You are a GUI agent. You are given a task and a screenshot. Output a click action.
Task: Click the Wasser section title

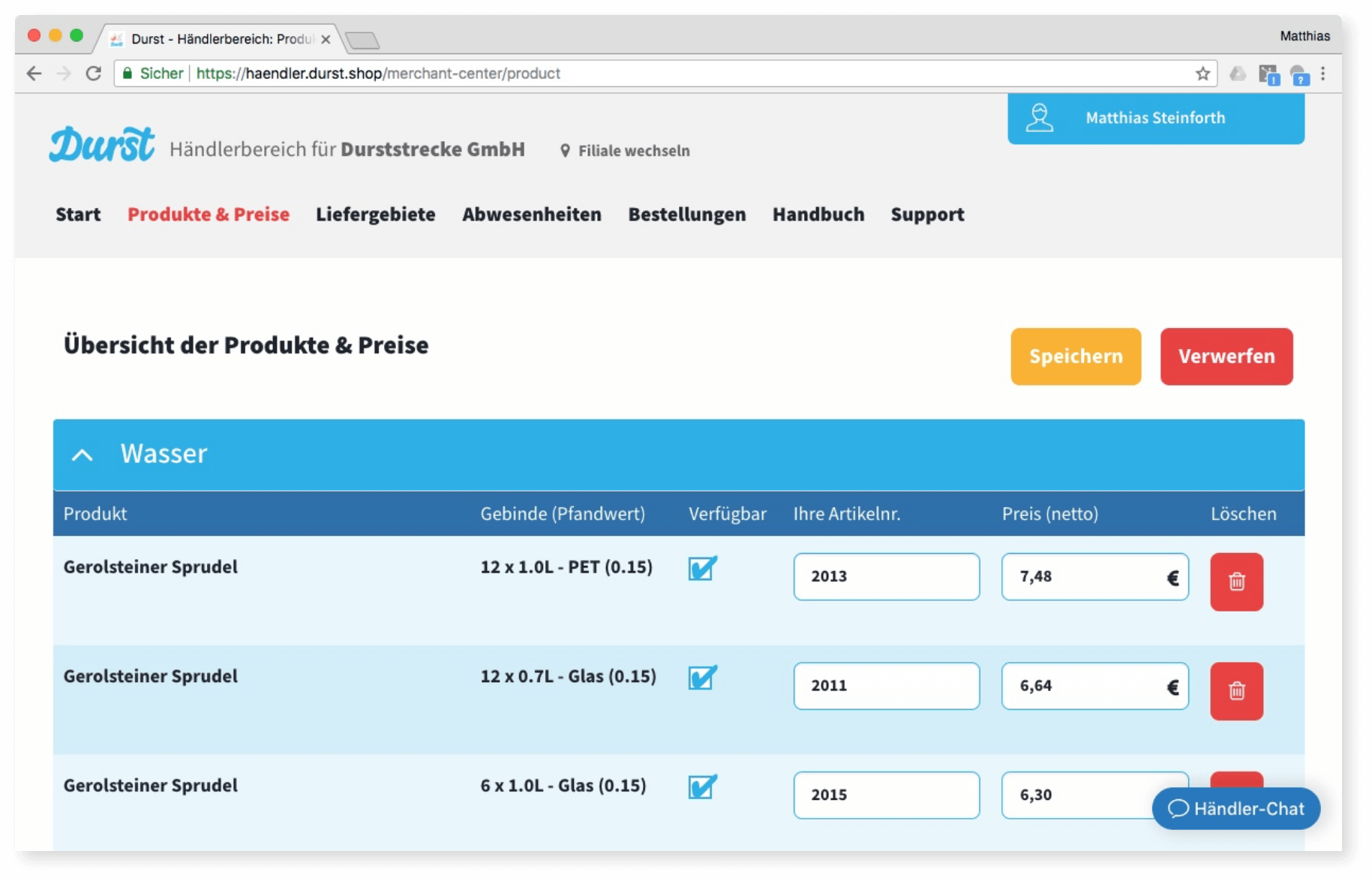click(164, 453)
